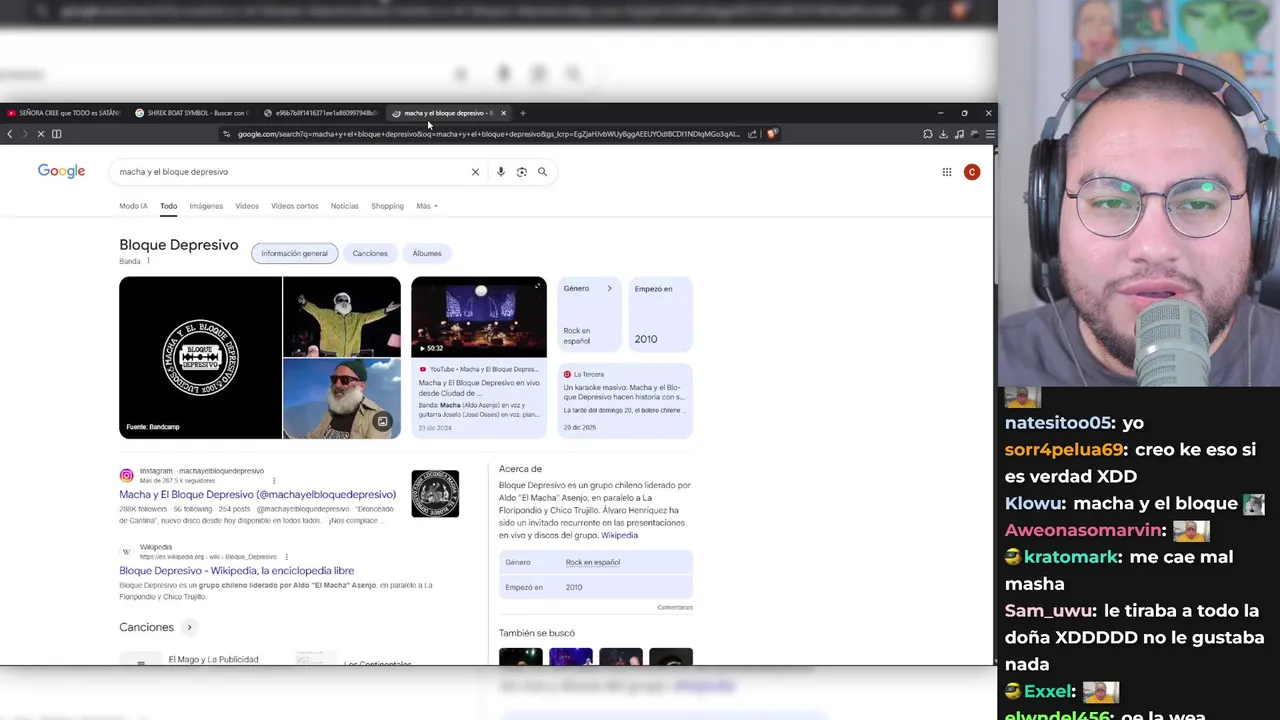Image resolution: width=1280 pixels, height=720 pixels.
Task: Go back with the browser back arrow
Action: click(x=10, y=134)
